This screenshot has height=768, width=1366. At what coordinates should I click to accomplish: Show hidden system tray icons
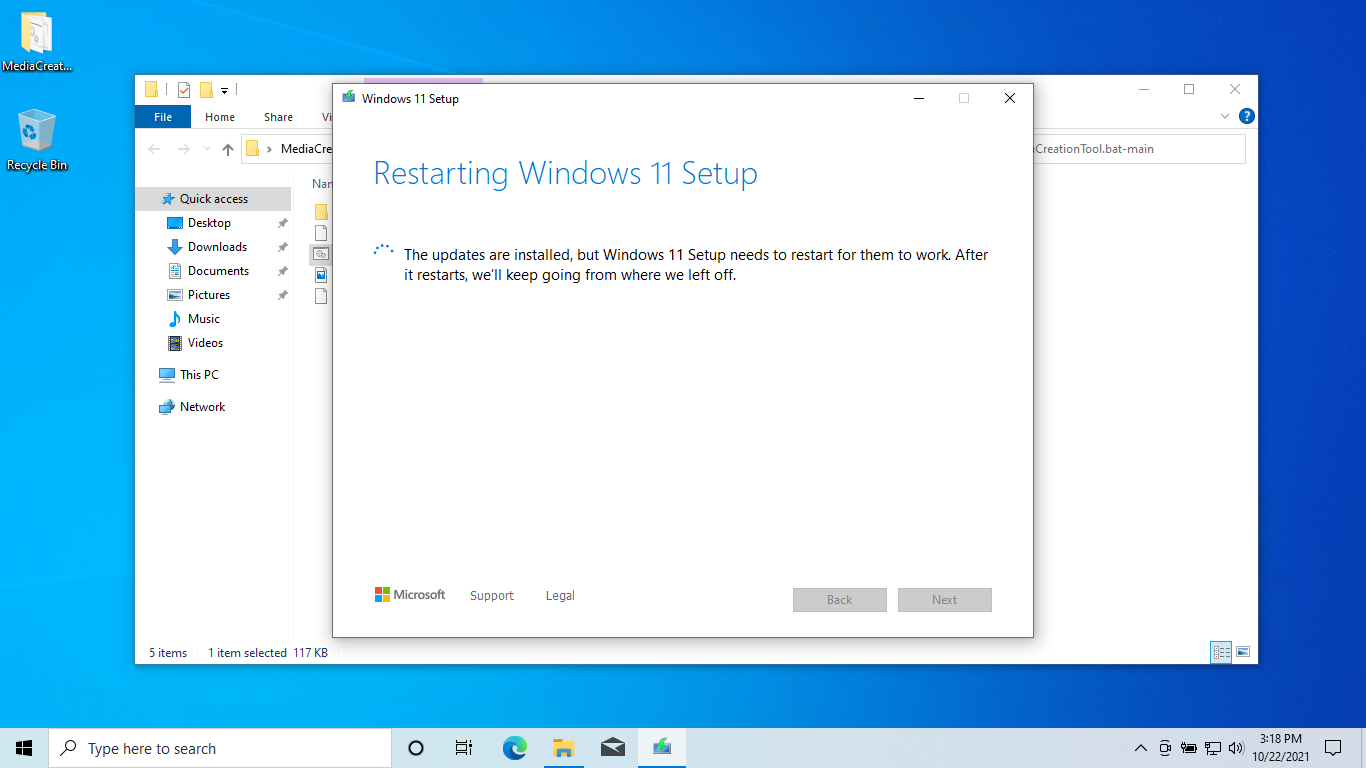point(1141,748)
